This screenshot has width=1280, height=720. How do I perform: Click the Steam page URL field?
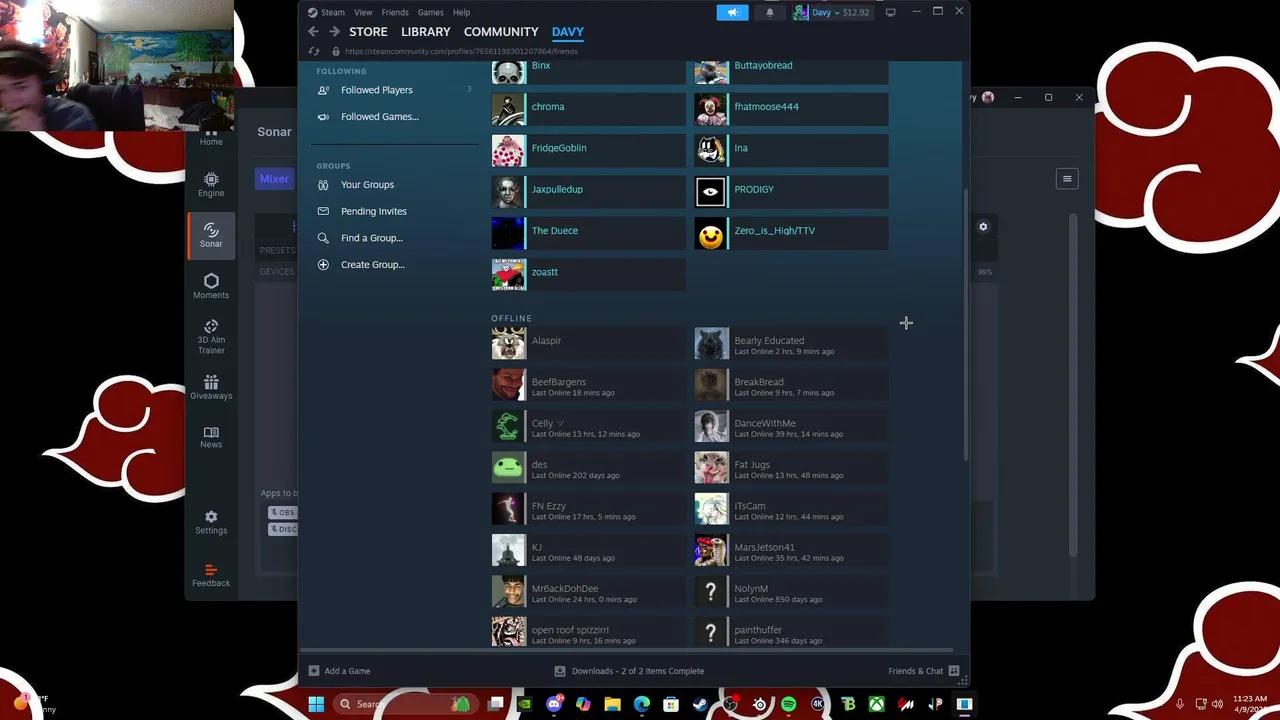pos(461,51)
